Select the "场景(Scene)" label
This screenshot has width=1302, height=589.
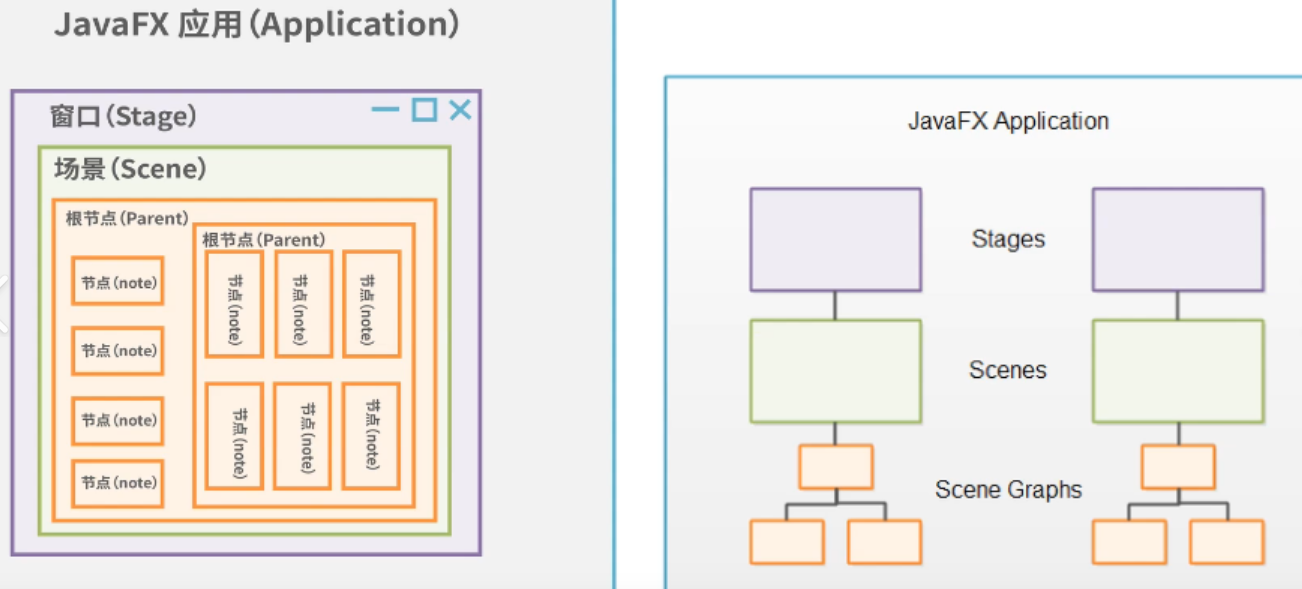tap(130, 169)
